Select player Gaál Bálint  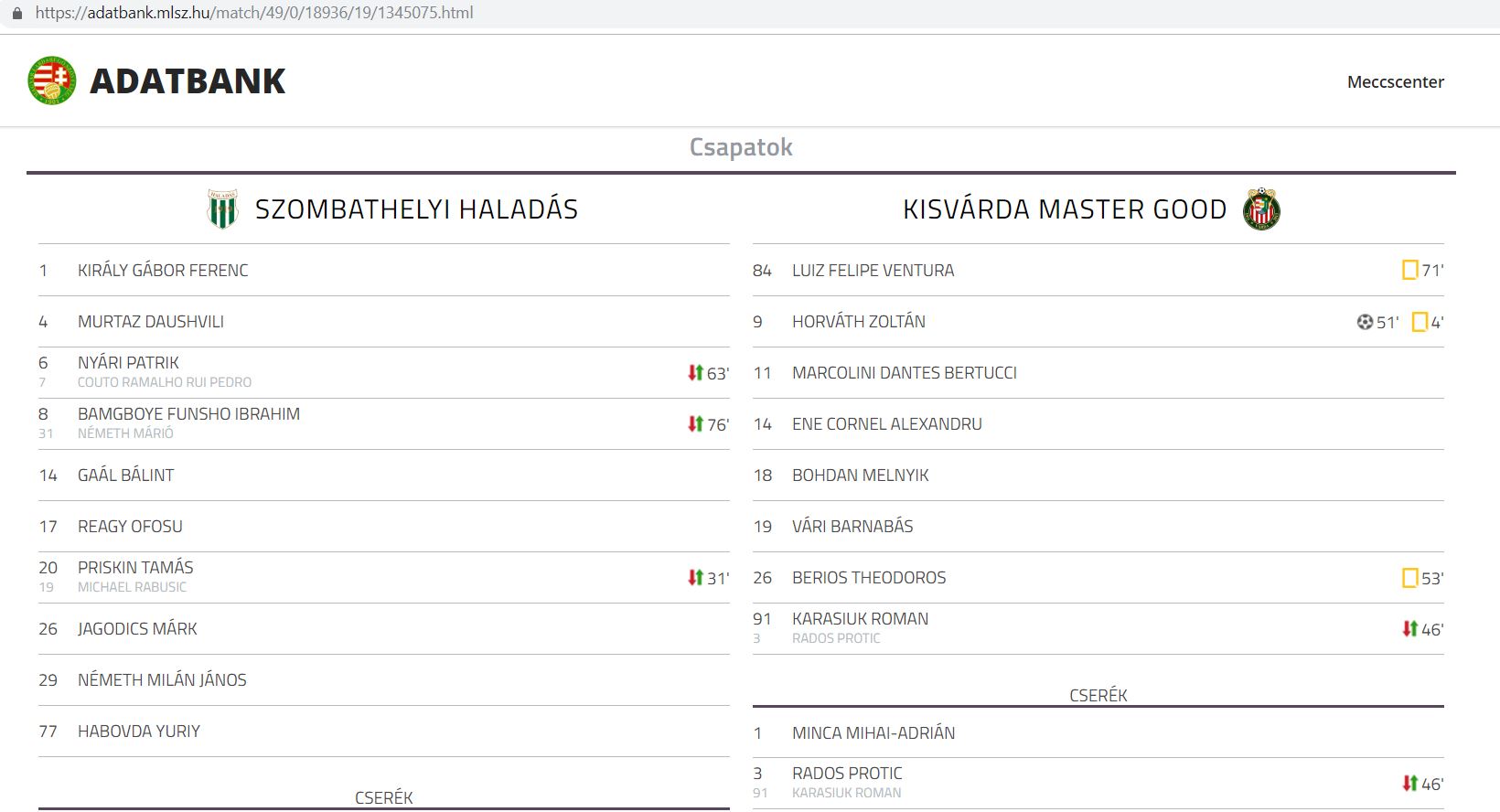coord(126,475)
